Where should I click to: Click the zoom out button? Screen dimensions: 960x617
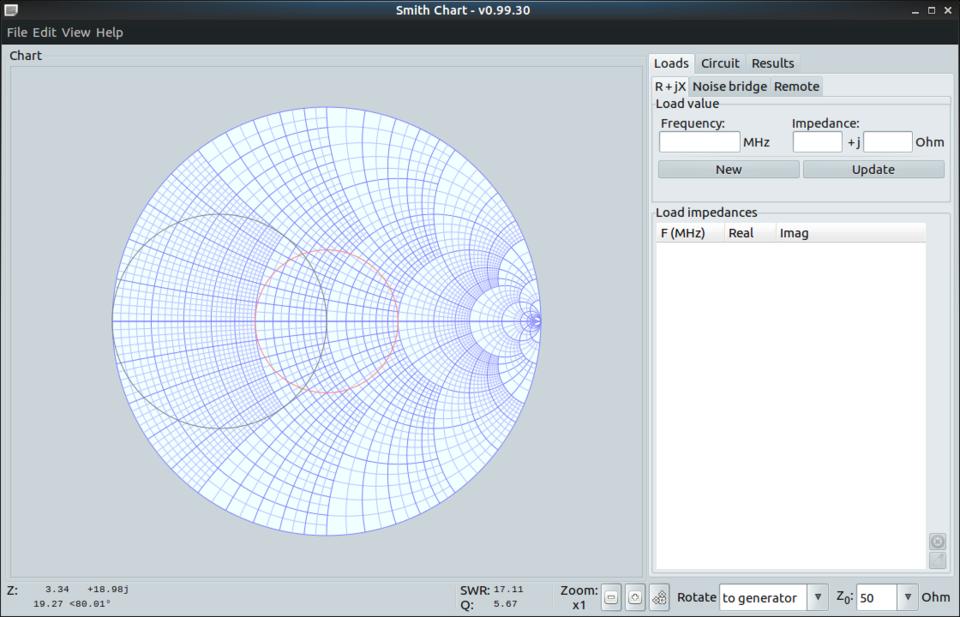(x=611, y=597)
